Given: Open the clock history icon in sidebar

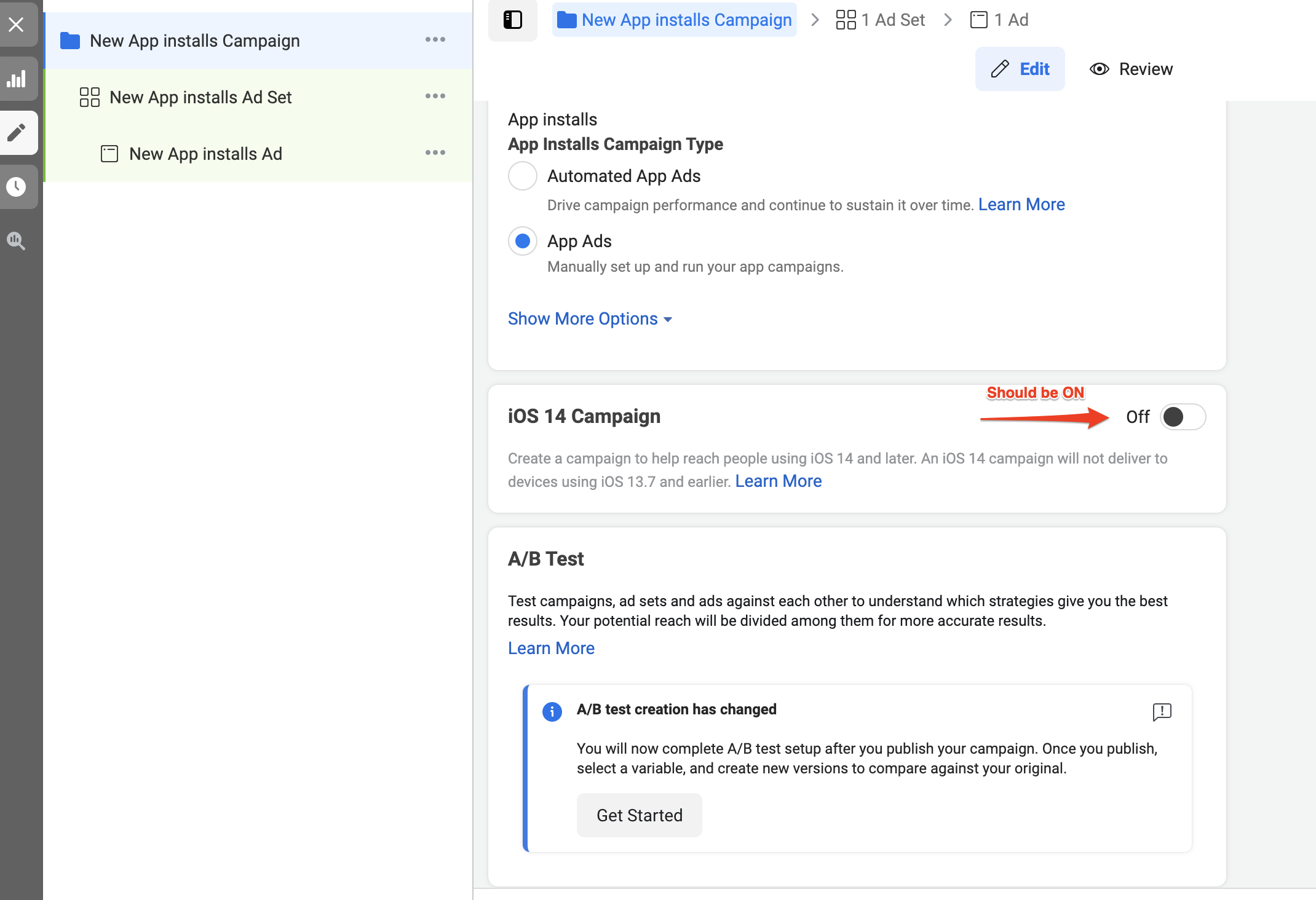Looking at the screenshot, I should coord(17,186).
